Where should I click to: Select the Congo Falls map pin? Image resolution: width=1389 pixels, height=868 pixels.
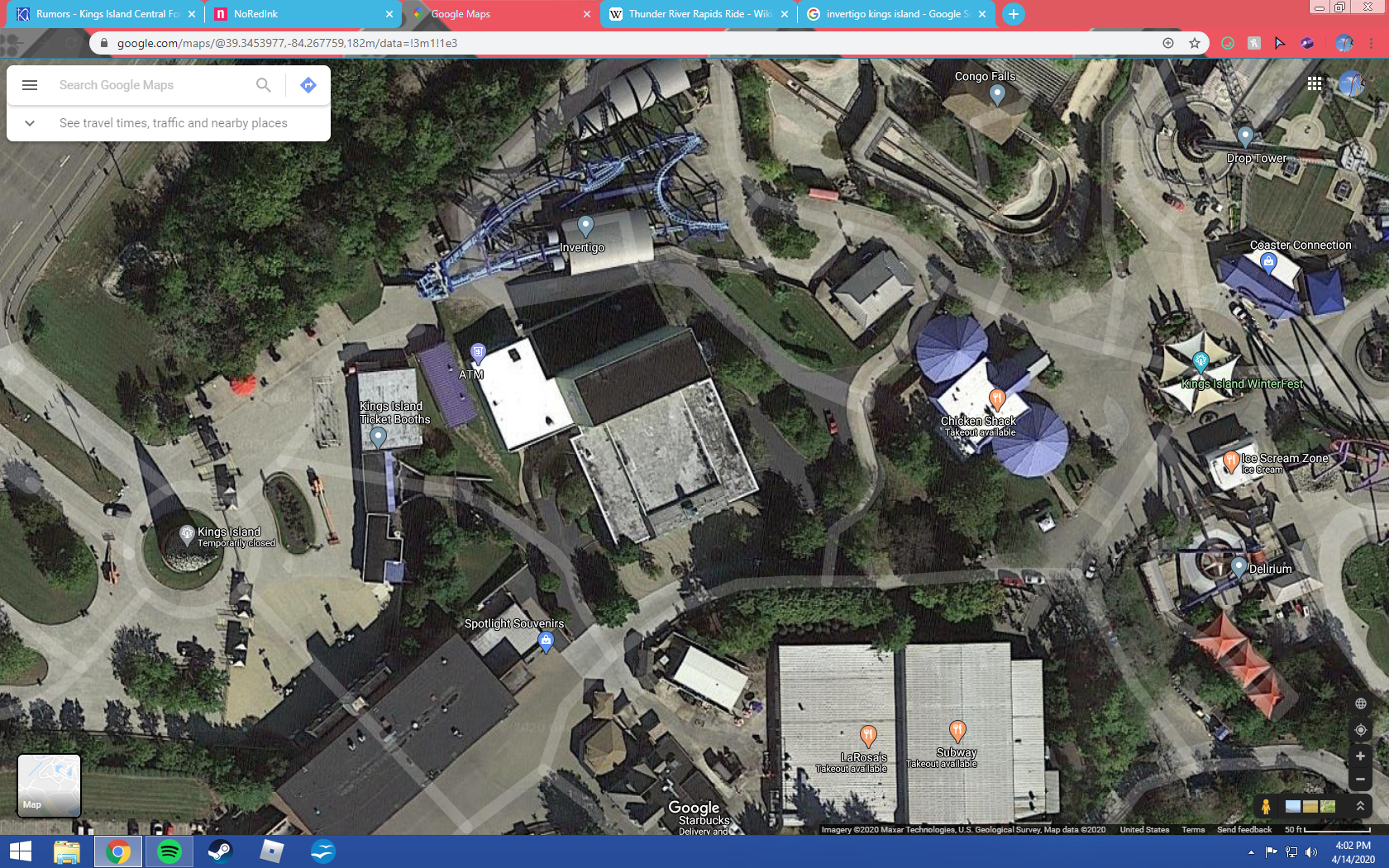(997, 95)
